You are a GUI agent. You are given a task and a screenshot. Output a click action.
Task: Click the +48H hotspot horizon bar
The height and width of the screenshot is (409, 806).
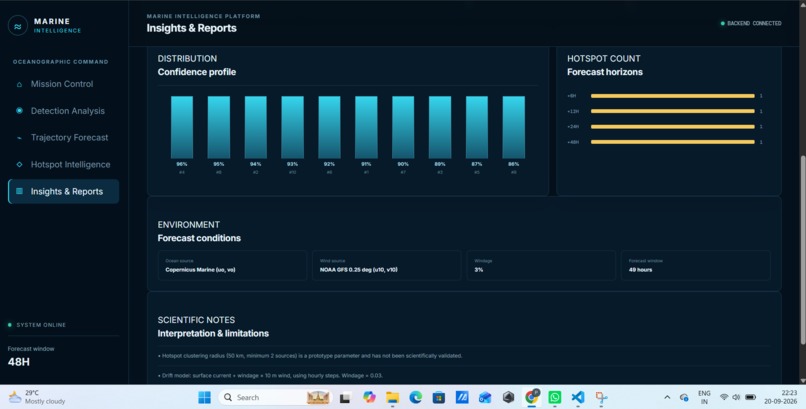[x=673, y=142]
